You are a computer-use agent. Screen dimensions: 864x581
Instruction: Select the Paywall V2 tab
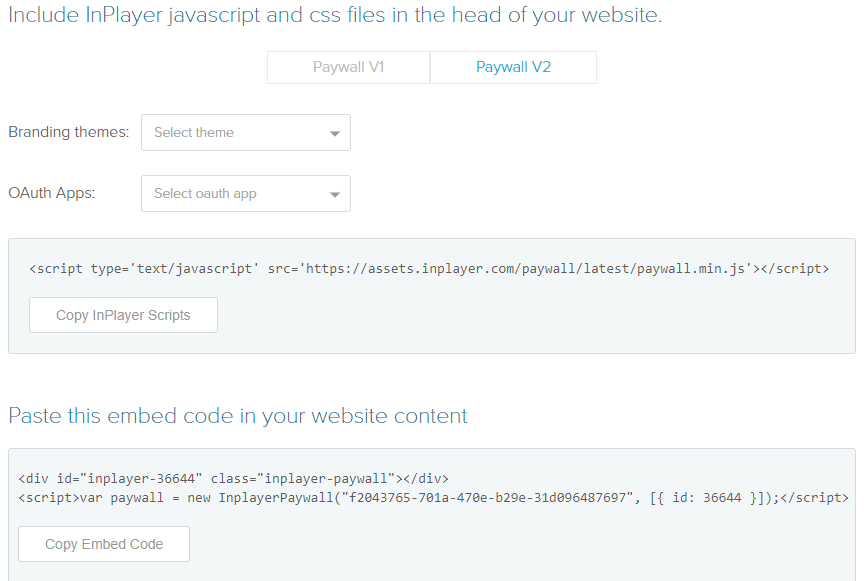[513, 67]
